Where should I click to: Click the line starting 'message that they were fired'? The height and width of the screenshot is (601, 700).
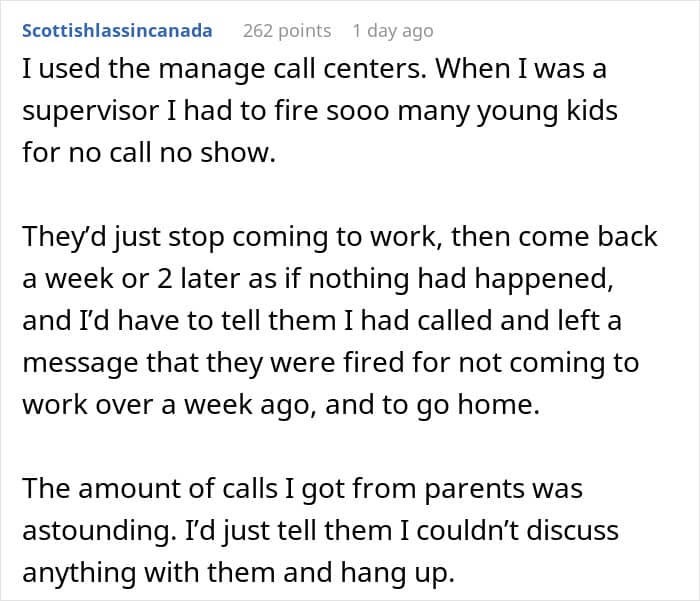[x=331, y=363]
